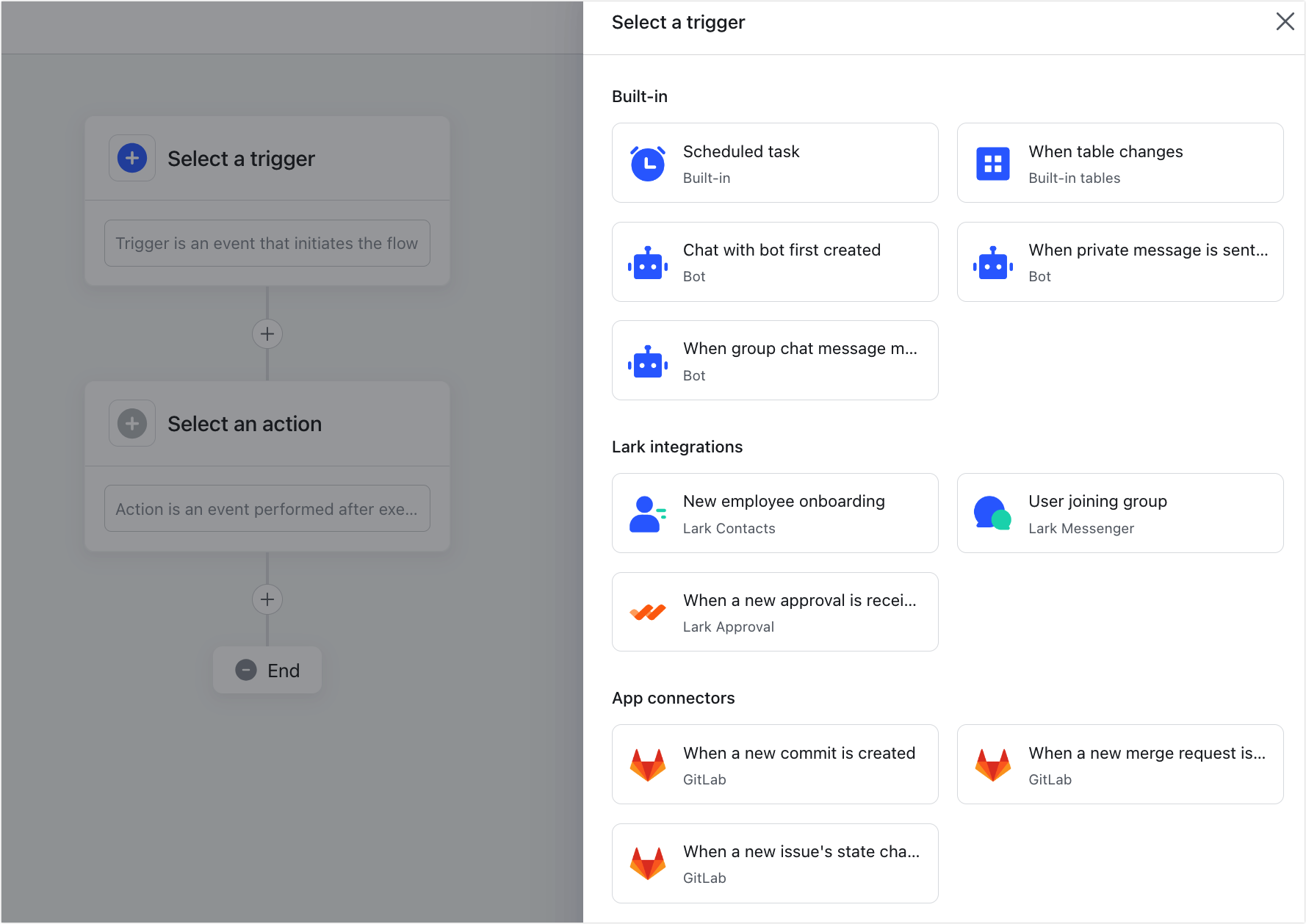Click the Lark Messenger chat bubble icon

pyautogui.click(x=993, y=513)
